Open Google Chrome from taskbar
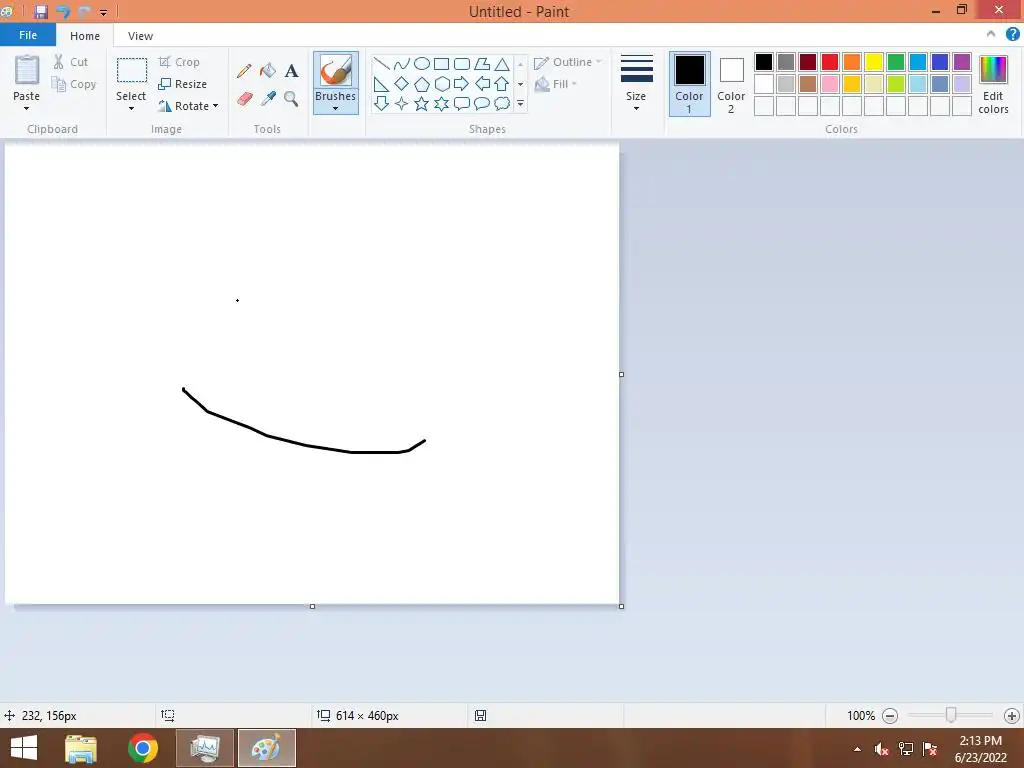Viewport: 1024px width, 768px height. click(143, 748)
